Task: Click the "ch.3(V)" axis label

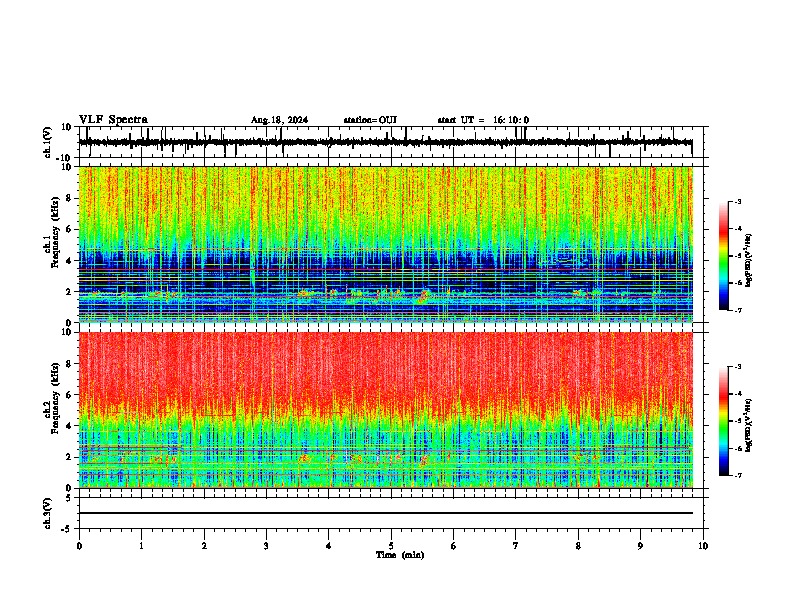Action: point(48,514)
